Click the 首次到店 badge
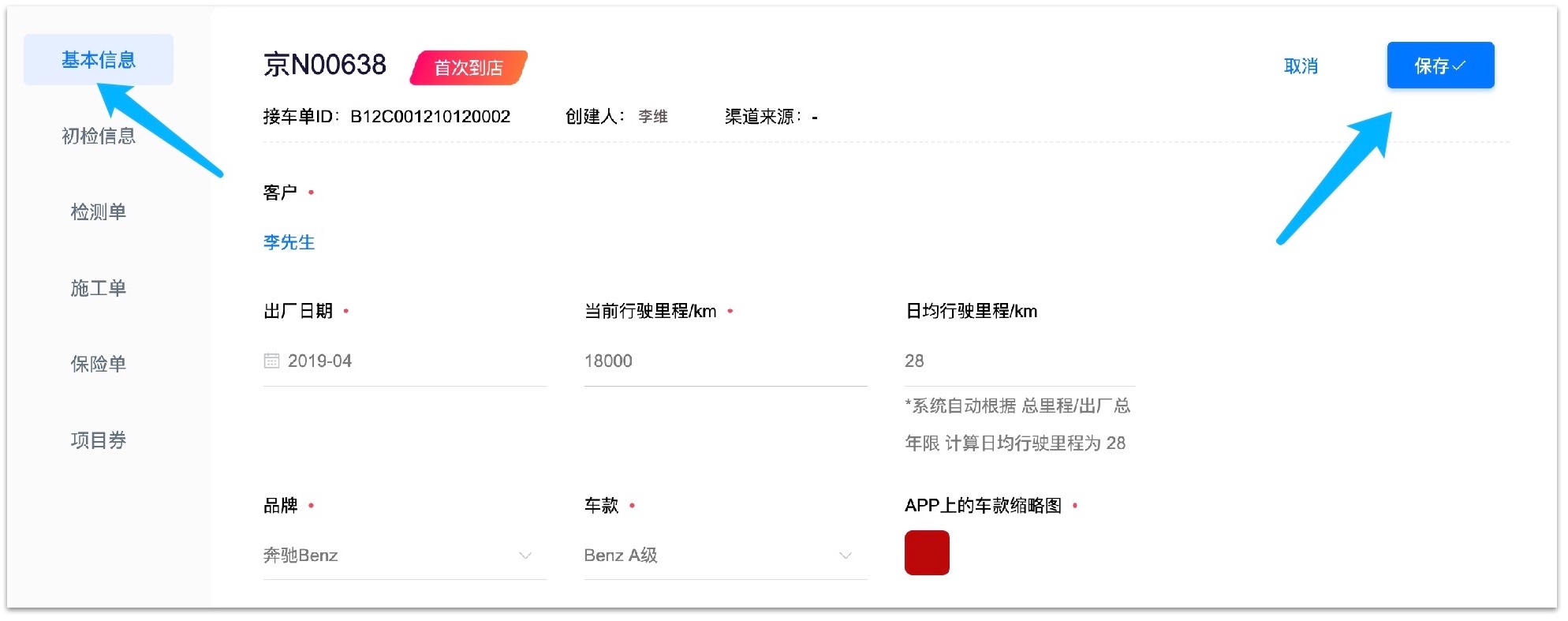1568x621 pixels. pyautogui.click(x=469, y=68)
